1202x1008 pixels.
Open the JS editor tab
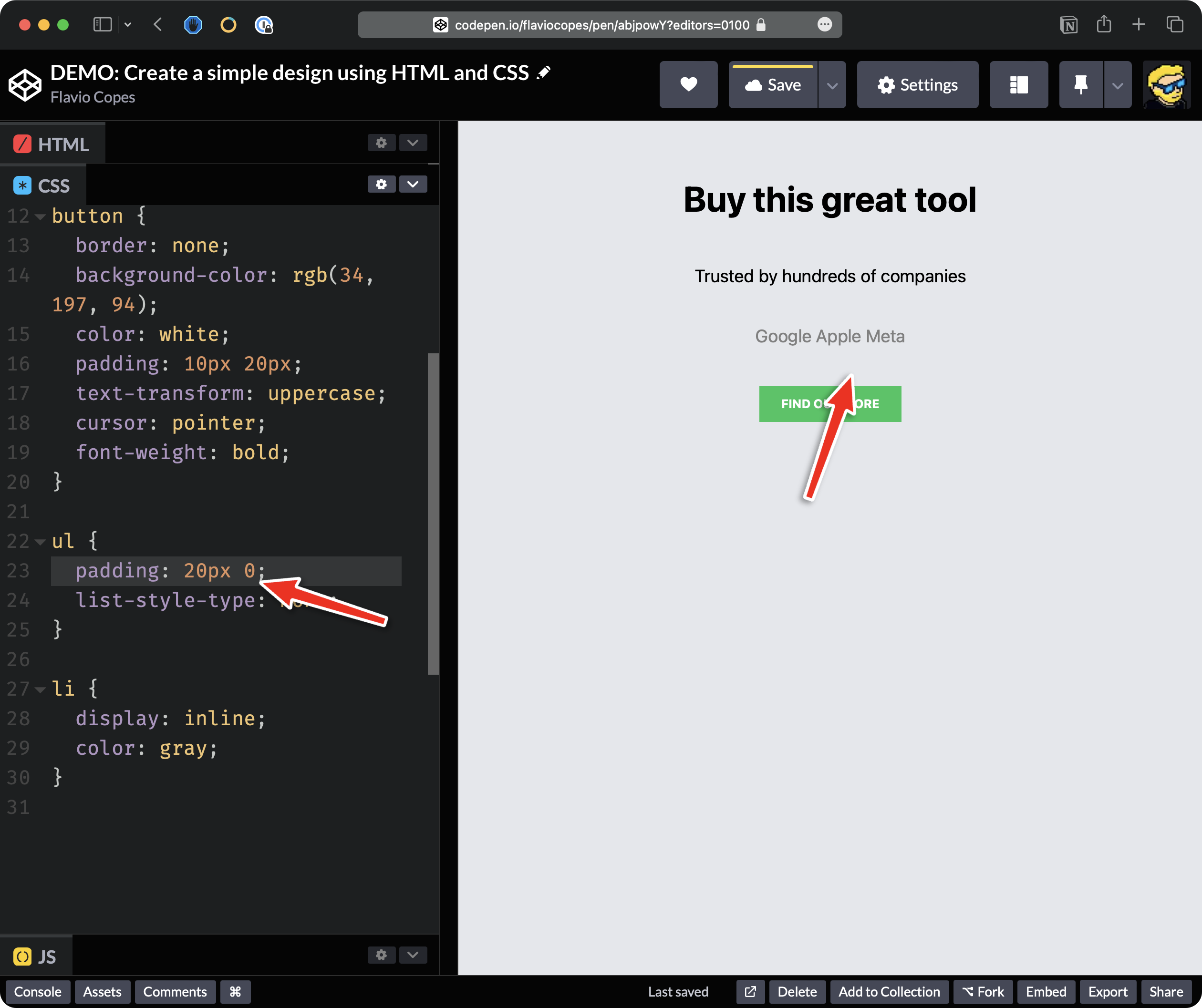click(x=35, y=957)
